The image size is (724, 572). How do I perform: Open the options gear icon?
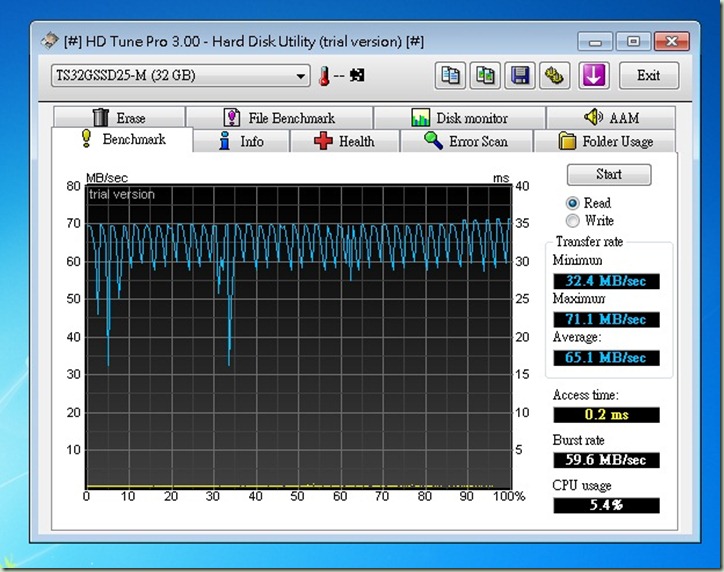[x=554, y=75]
